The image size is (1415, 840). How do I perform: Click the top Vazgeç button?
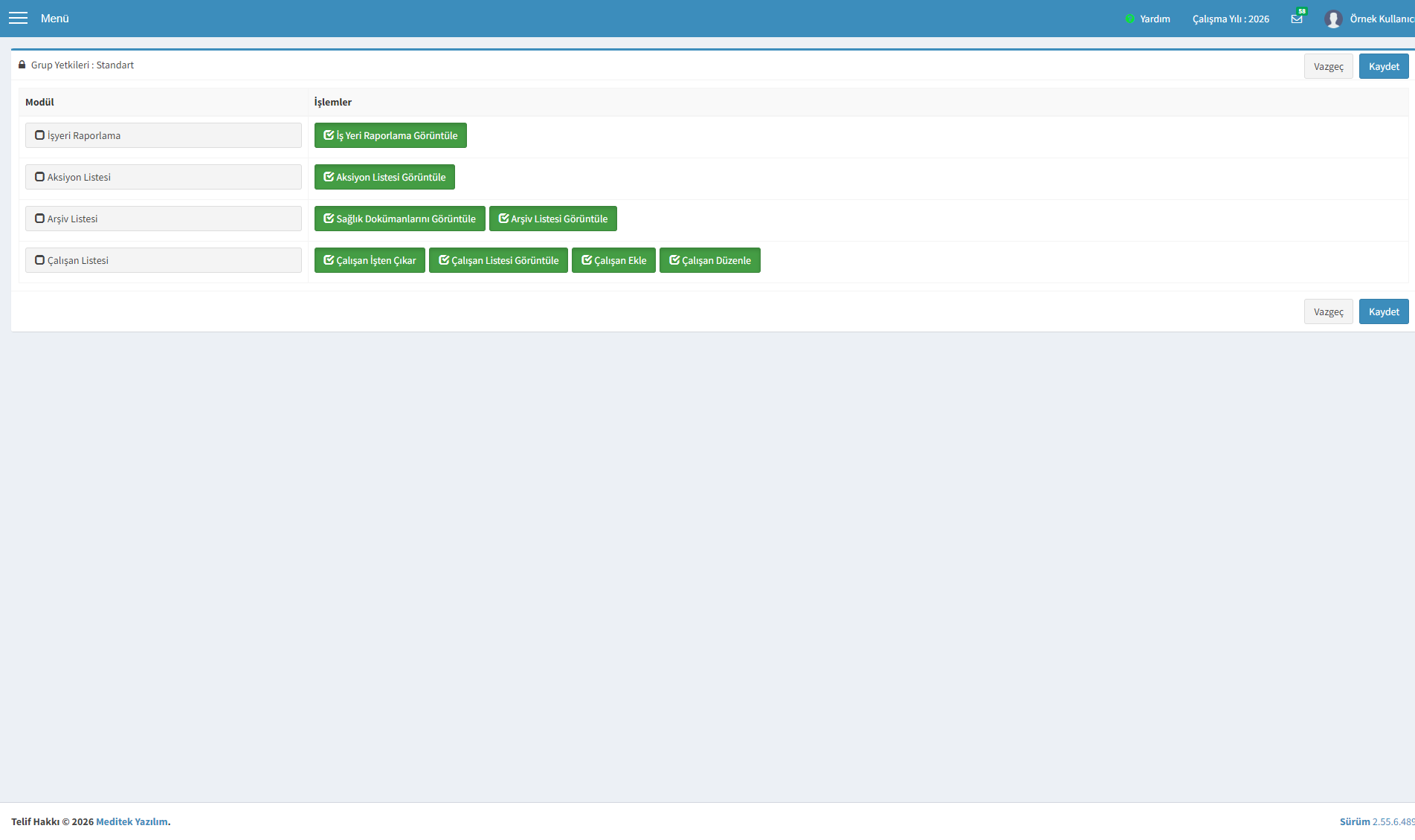click(1328, 66)
